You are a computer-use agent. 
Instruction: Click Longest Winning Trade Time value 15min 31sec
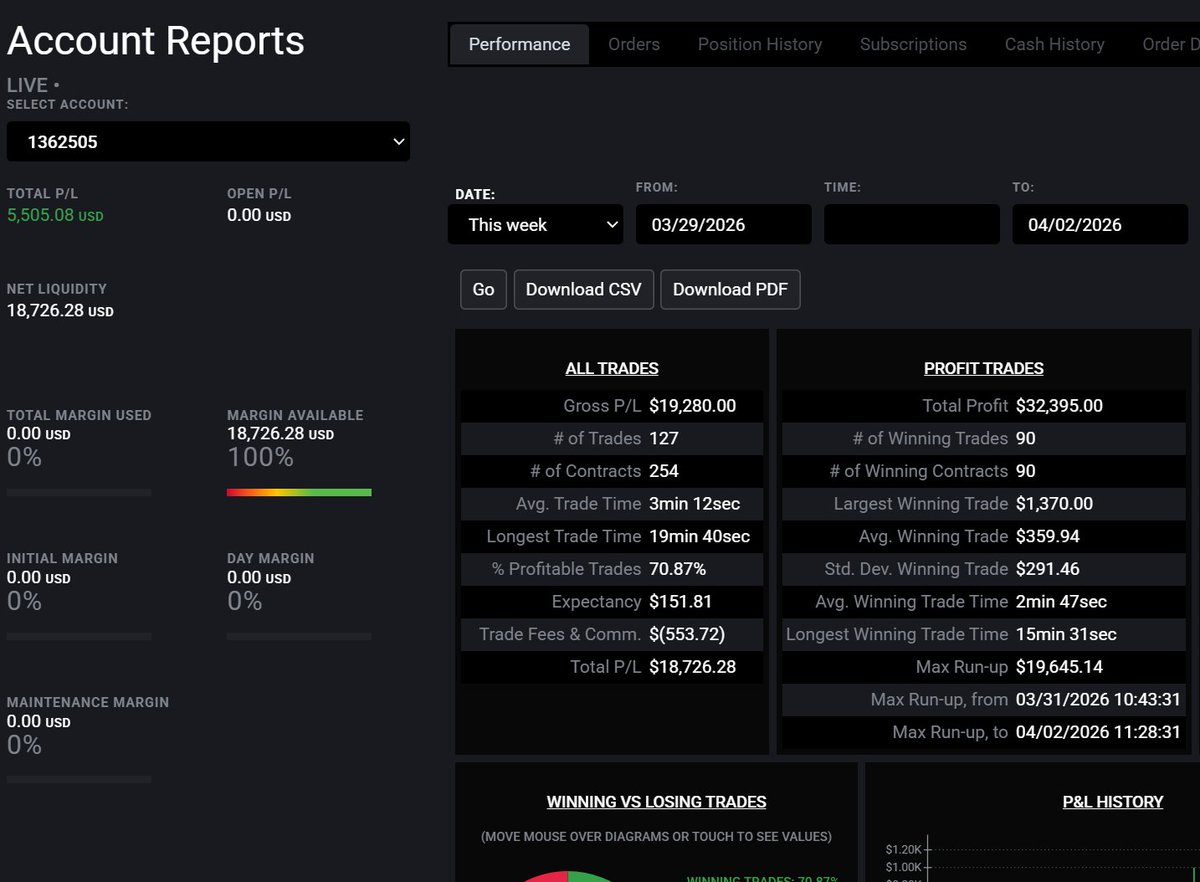coord(1066,634)
